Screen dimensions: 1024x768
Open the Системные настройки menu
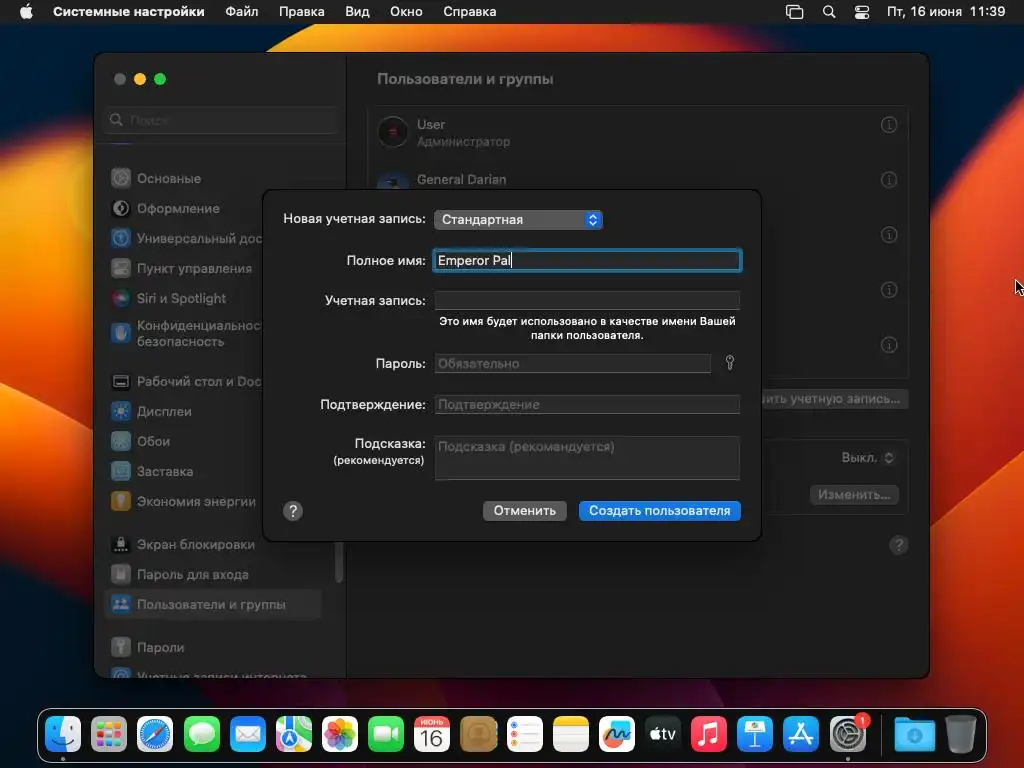tap(129, 12)
